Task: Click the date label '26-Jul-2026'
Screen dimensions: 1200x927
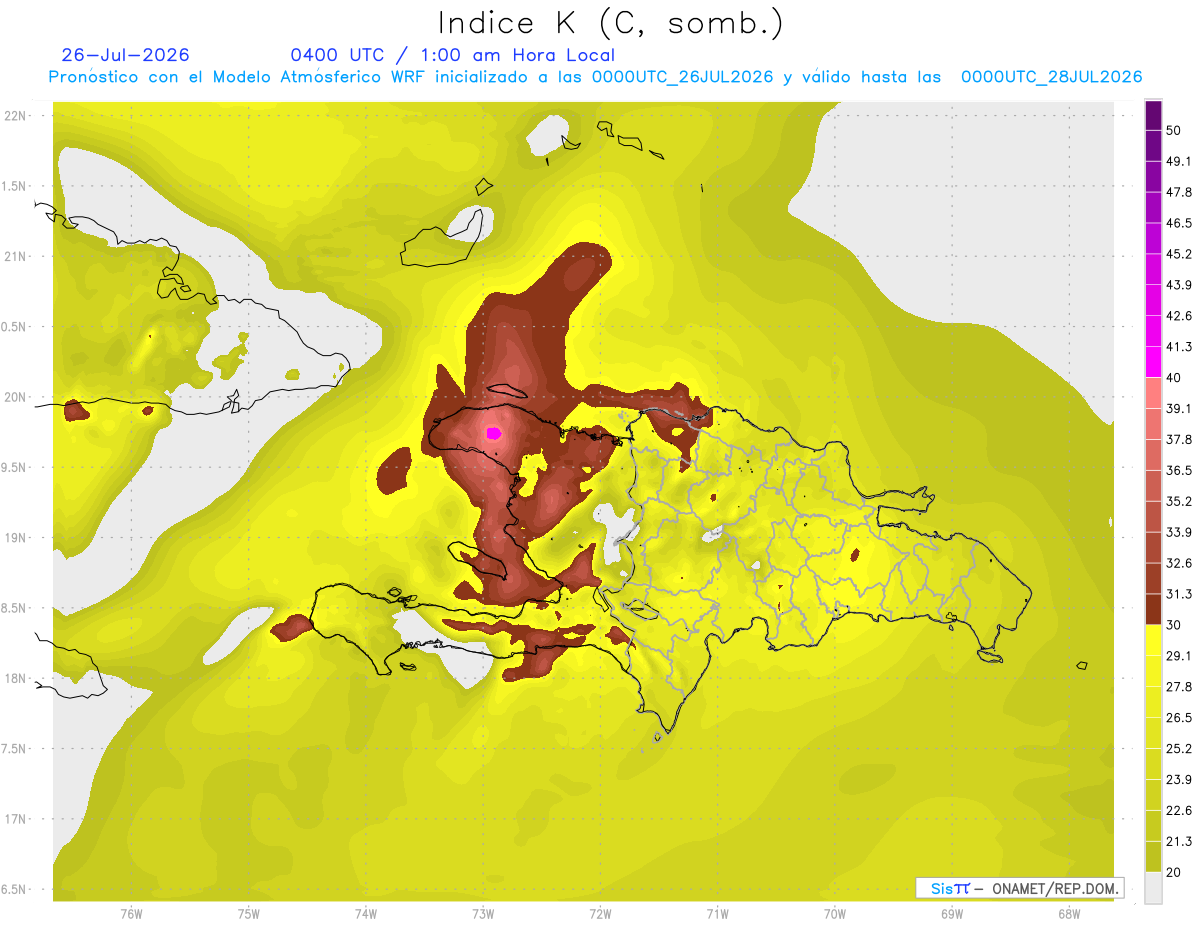Action: (x=126, y=55)
